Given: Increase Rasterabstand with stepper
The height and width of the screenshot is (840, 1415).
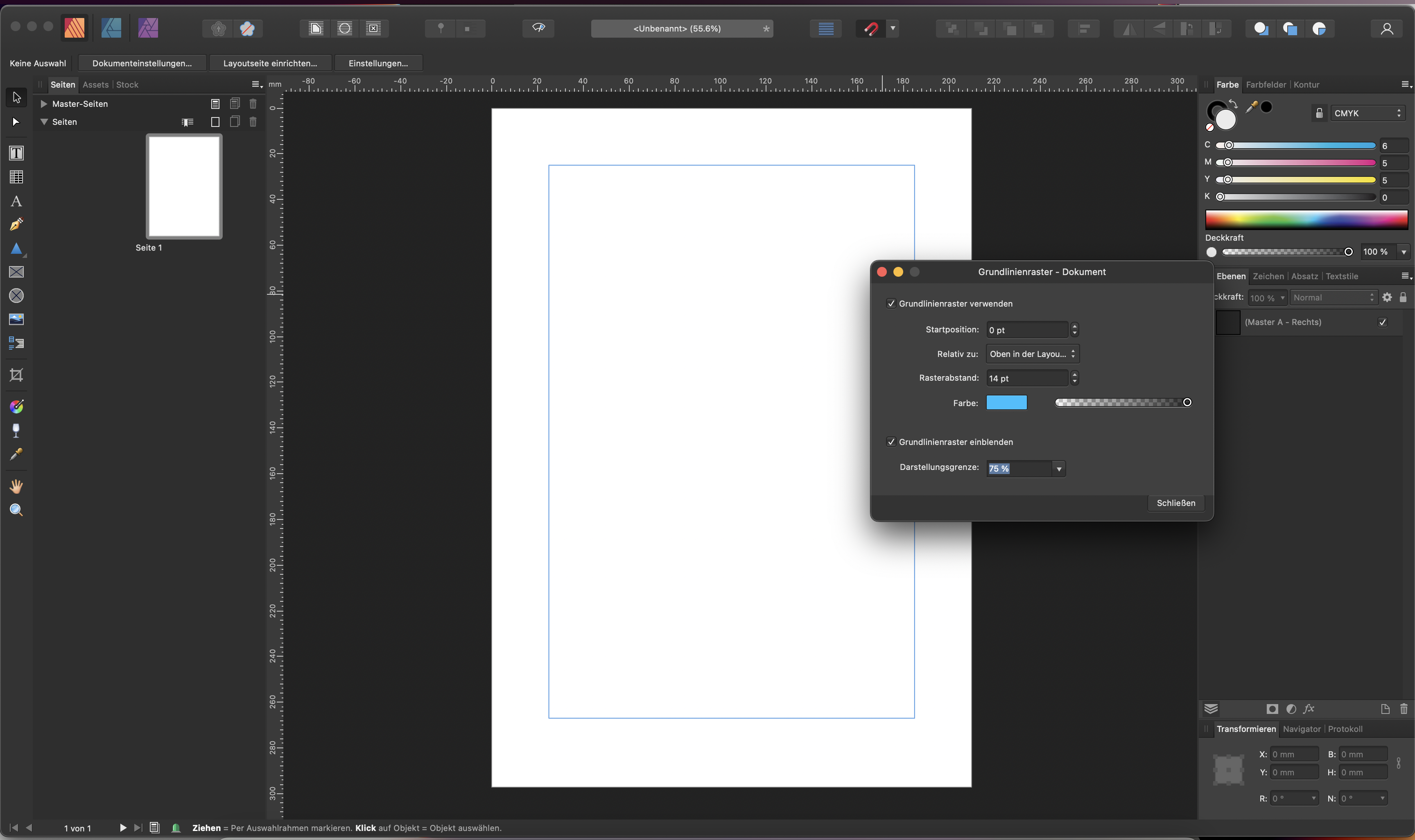Looking at the screenshot, I should click(1074, 374).
